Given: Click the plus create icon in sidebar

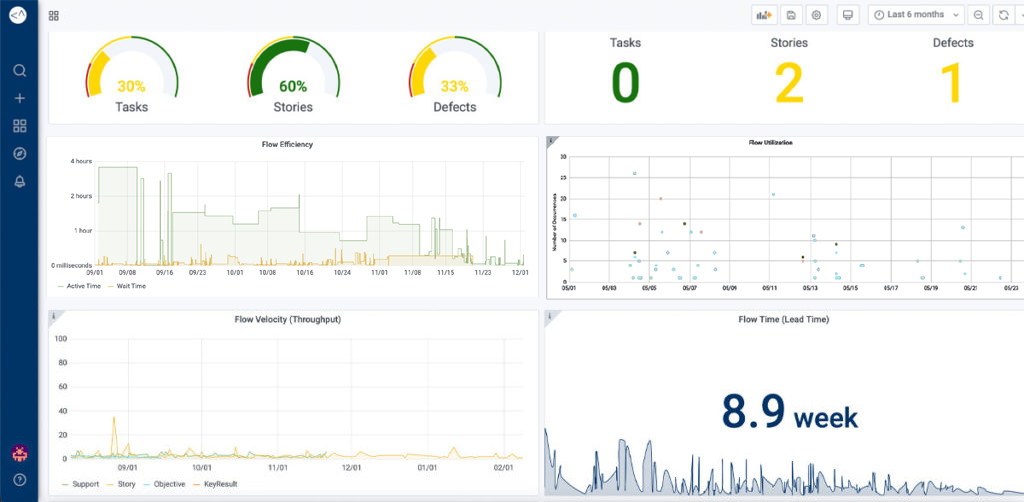Looking at the screenshot, I should pyautogui.click(x=20, y=99).
